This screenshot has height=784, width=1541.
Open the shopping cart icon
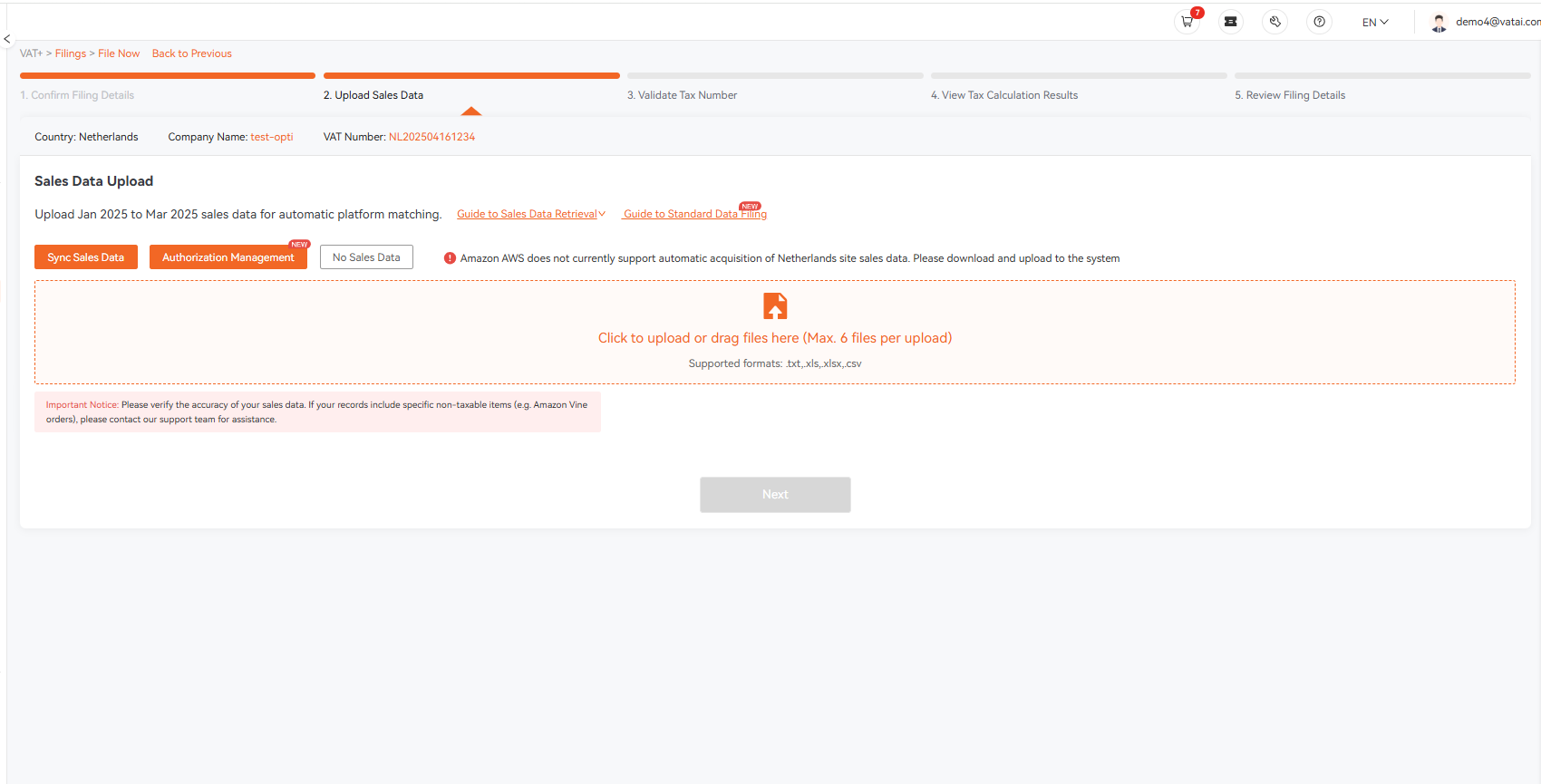(x=1187, y=22)
